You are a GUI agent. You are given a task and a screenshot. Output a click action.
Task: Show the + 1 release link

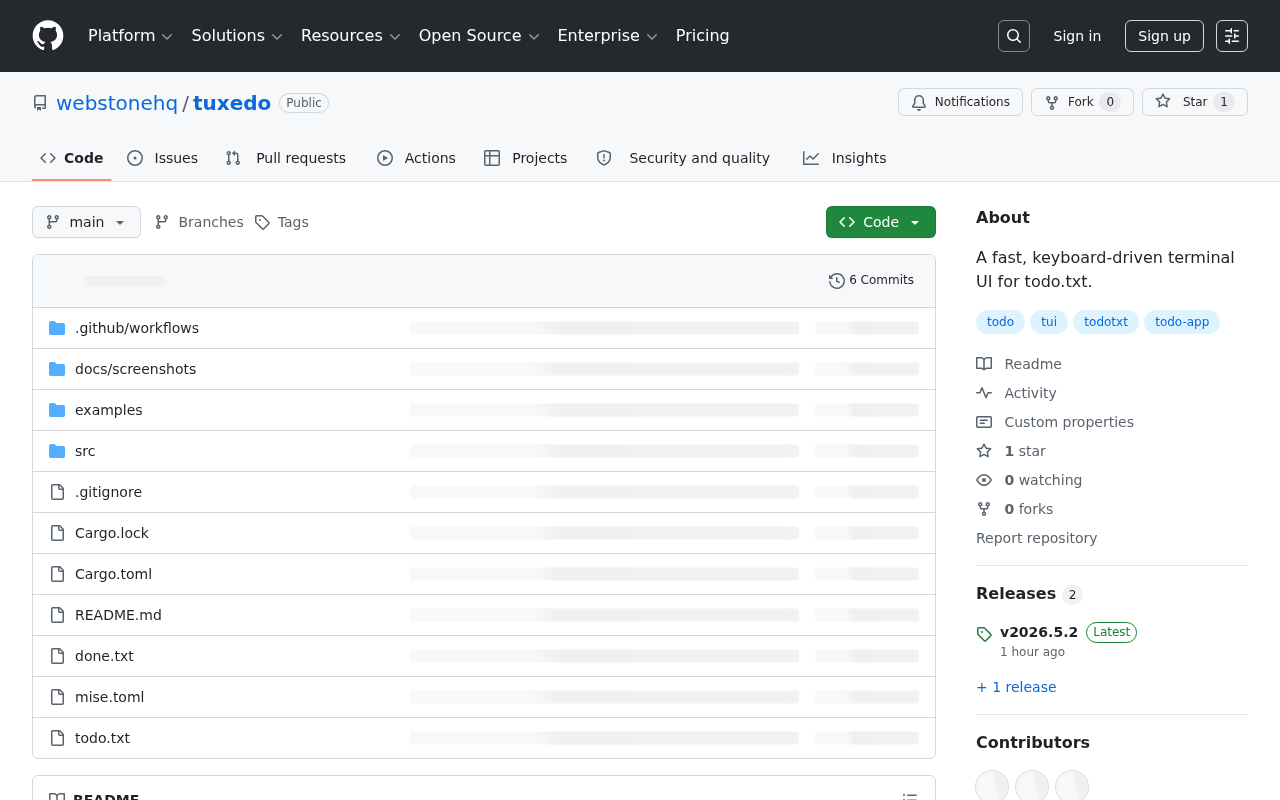(x=1016, y=687)
